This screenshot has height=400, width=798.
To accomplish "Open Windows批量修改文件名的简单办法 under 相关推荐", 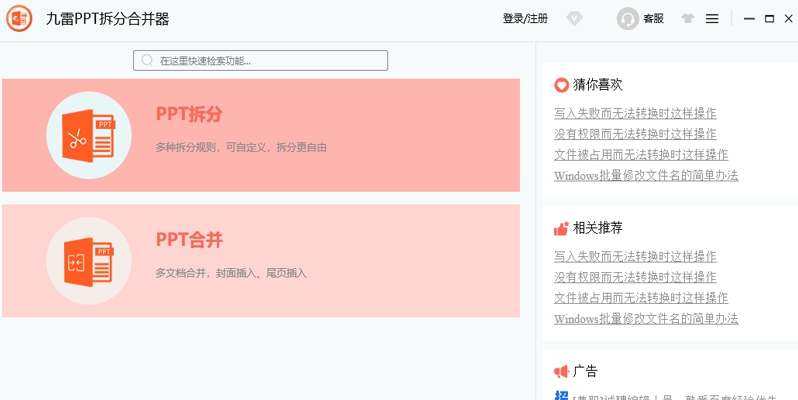I will pos(646,319).
